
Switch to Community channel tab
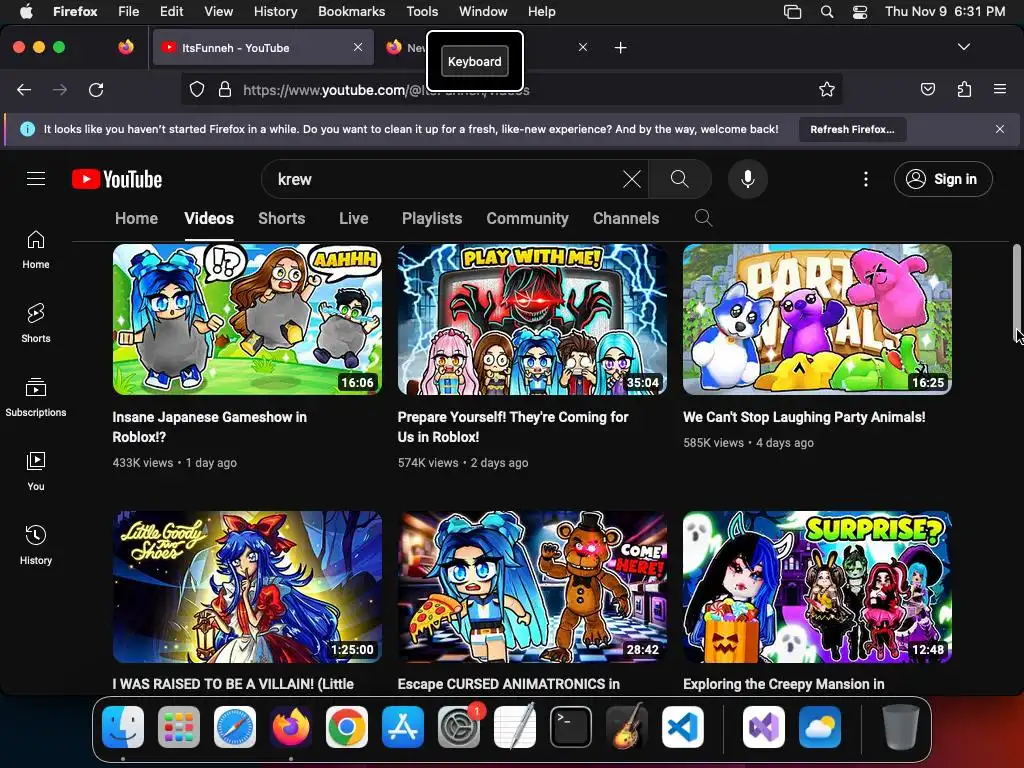pyautogui.click(x=527, y=218)
